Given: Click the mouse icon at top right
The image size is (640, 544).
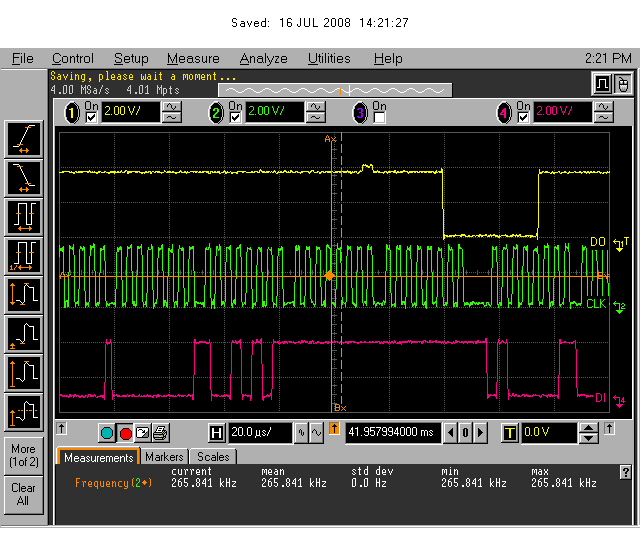Looking at the screenshot, I should pyautogui.click(x=622, y=84).
